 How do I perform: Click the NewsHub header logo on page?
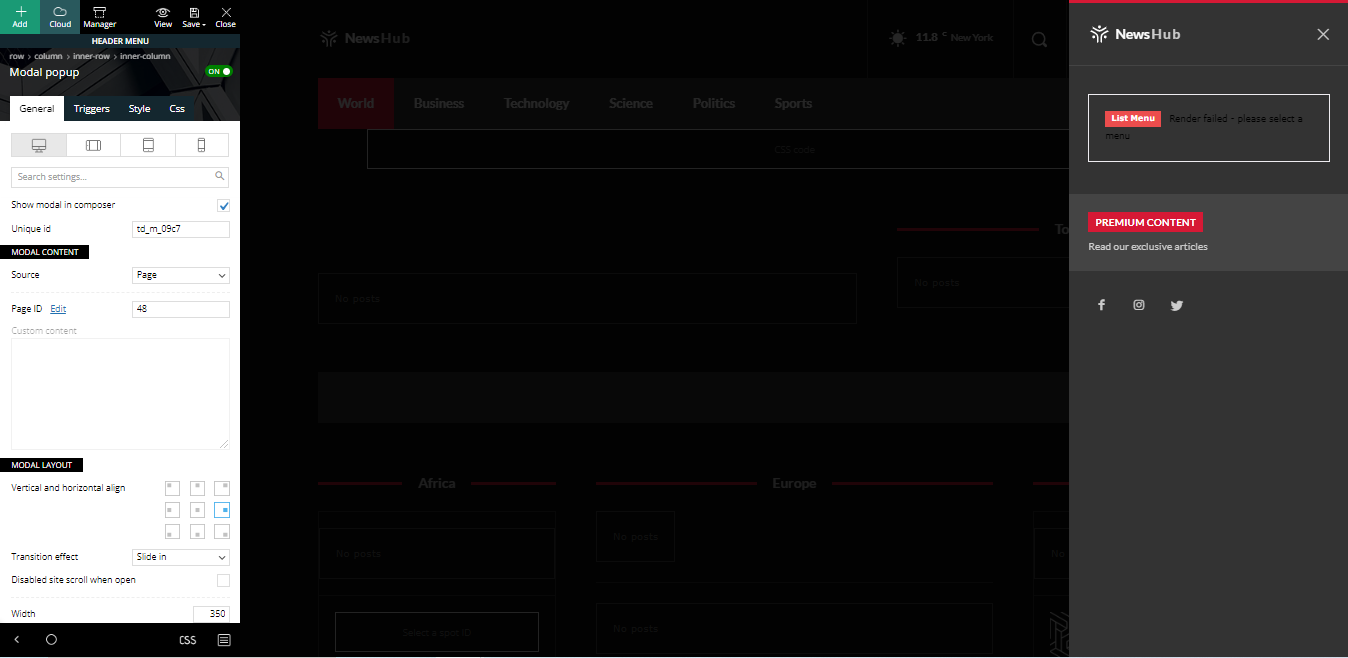point(365,38)
